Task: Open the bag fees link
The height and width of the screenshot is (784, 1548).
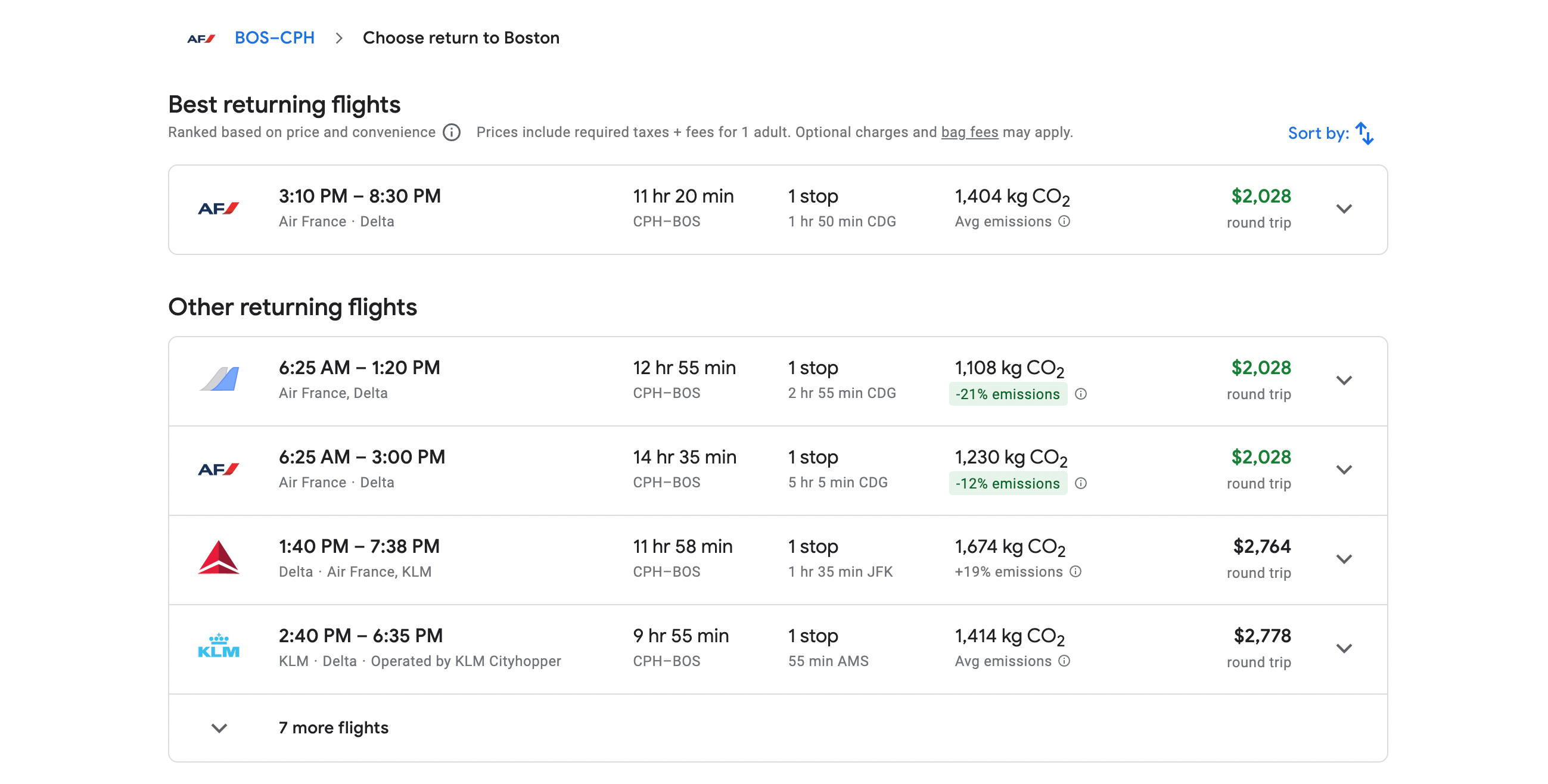Action: [969, 132]
